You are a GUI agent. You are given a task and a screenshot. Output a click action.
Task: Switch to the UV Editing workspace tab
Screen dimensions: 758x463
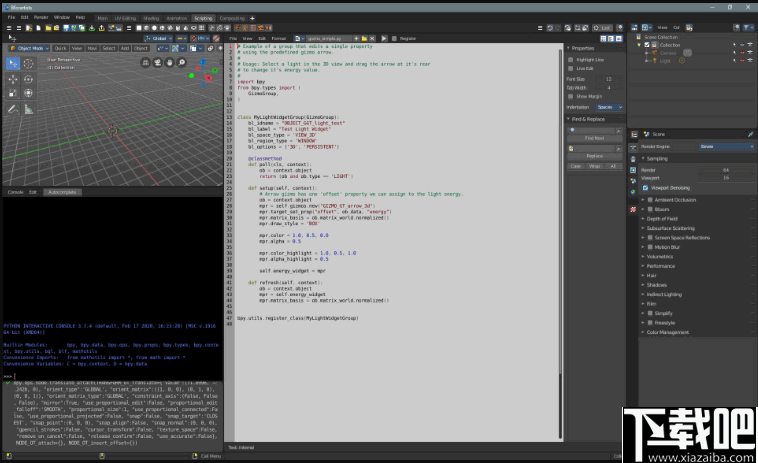click(x=125, y=18)
